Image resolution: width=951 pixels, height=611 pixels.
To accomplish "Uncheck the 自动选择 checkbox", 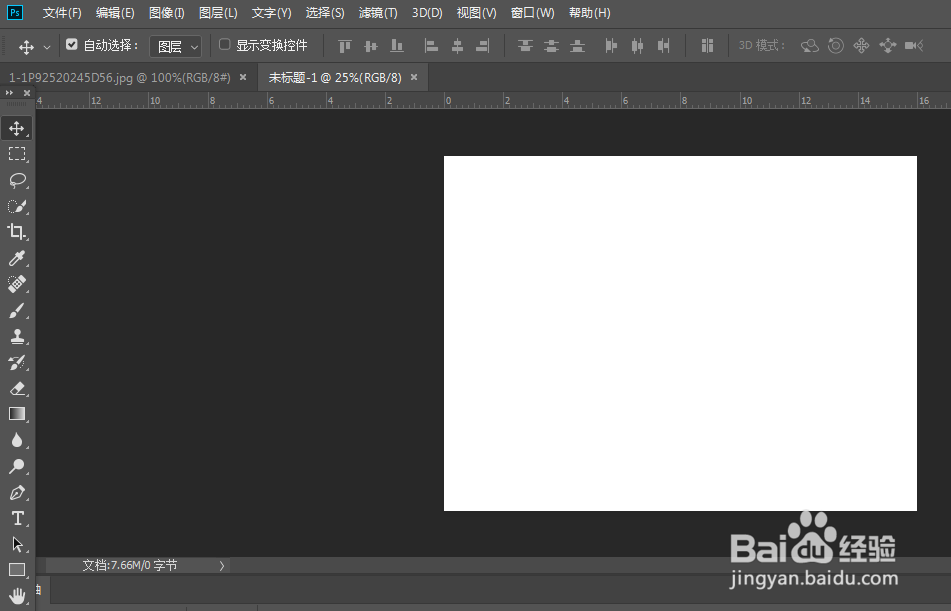I will pyautogui.click(x=72, y=44).
